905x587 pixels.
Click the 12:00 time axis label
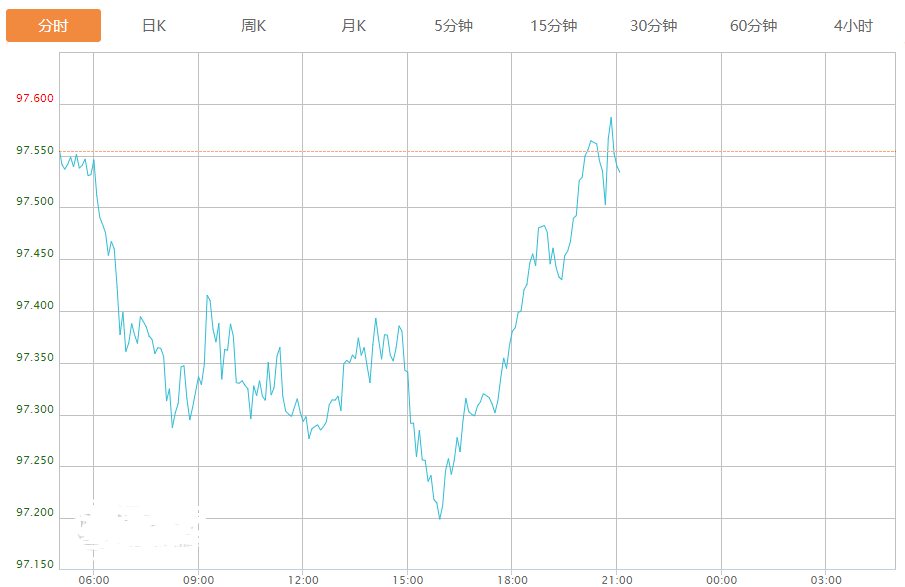[x=303, y=580]
